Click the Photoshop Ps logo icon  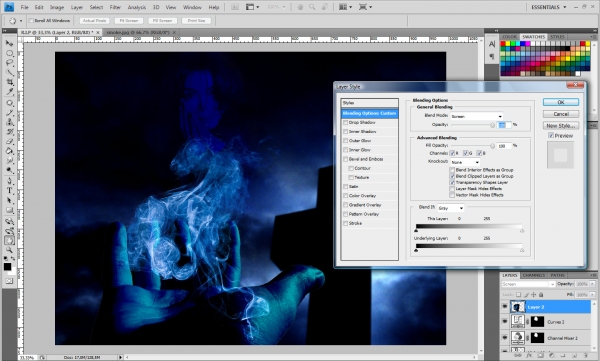8,7
